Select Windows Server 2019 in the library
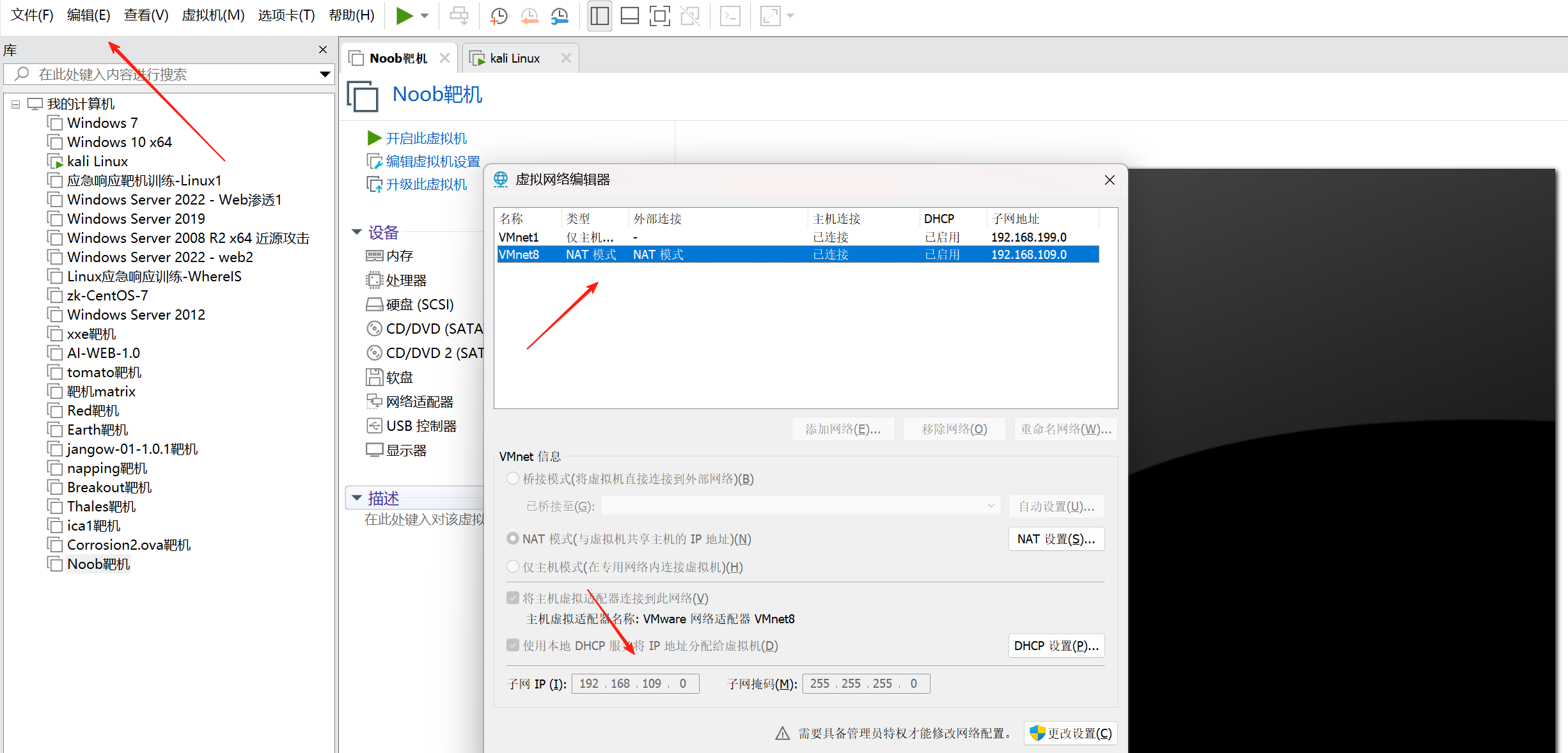1568x753 pixels. [136, 219]
